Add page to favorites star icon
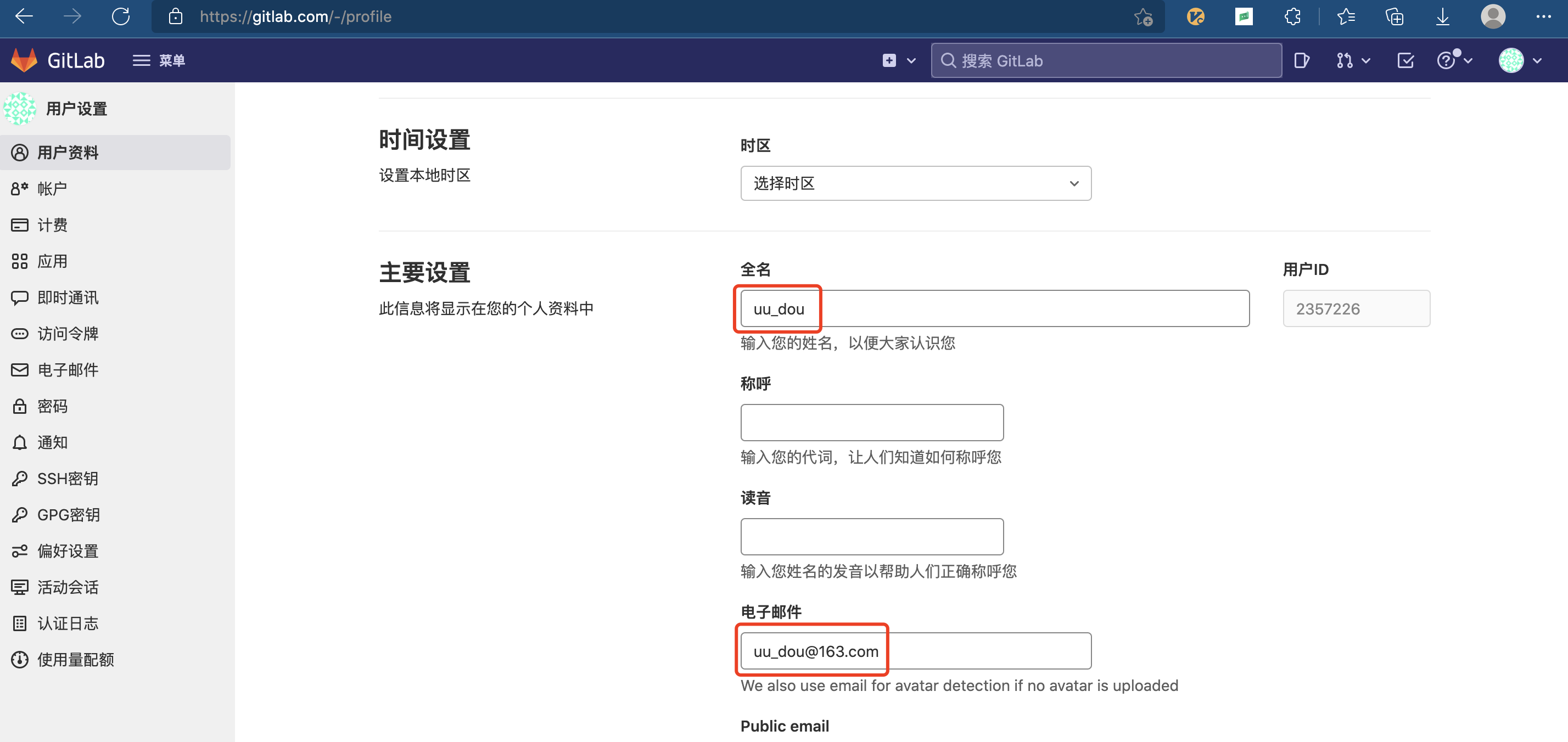This screenshot has height=742, width=1568. pyautogui.click(x=1143, y=16)
